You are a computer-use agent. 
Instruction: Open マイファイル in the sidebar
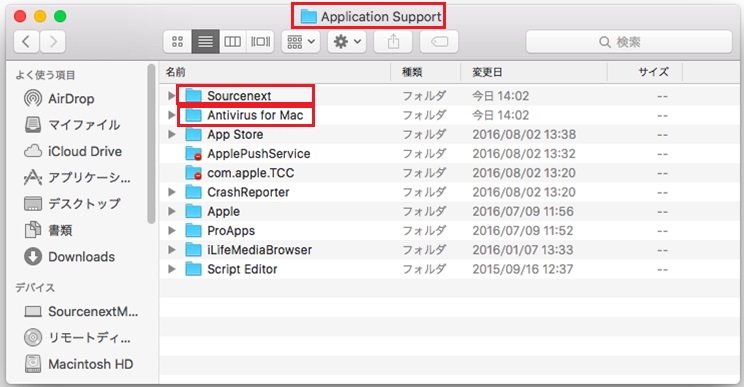(72, 125)
